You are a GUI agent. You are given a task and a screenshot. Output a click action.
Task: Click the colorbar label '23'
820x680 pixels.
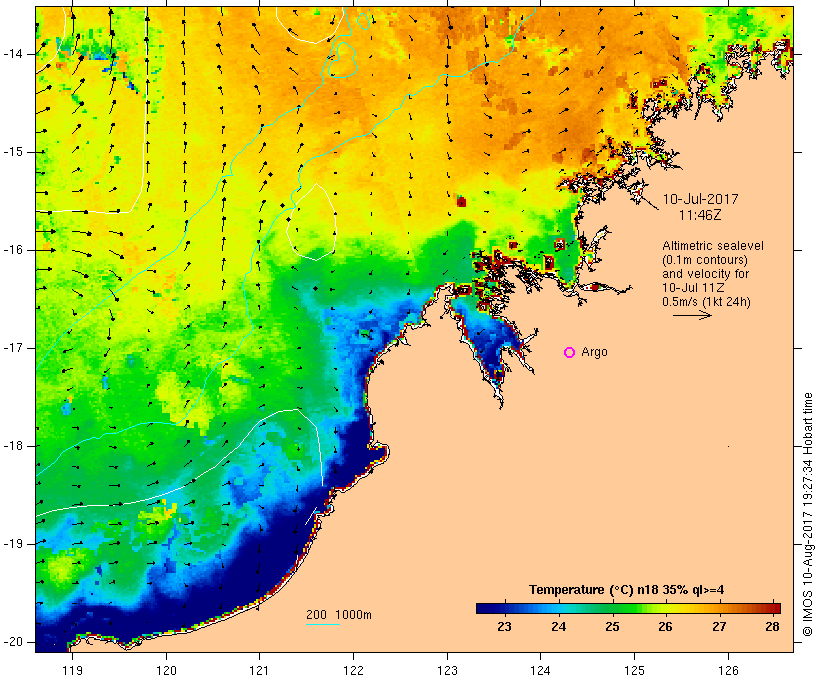(504, 627)
